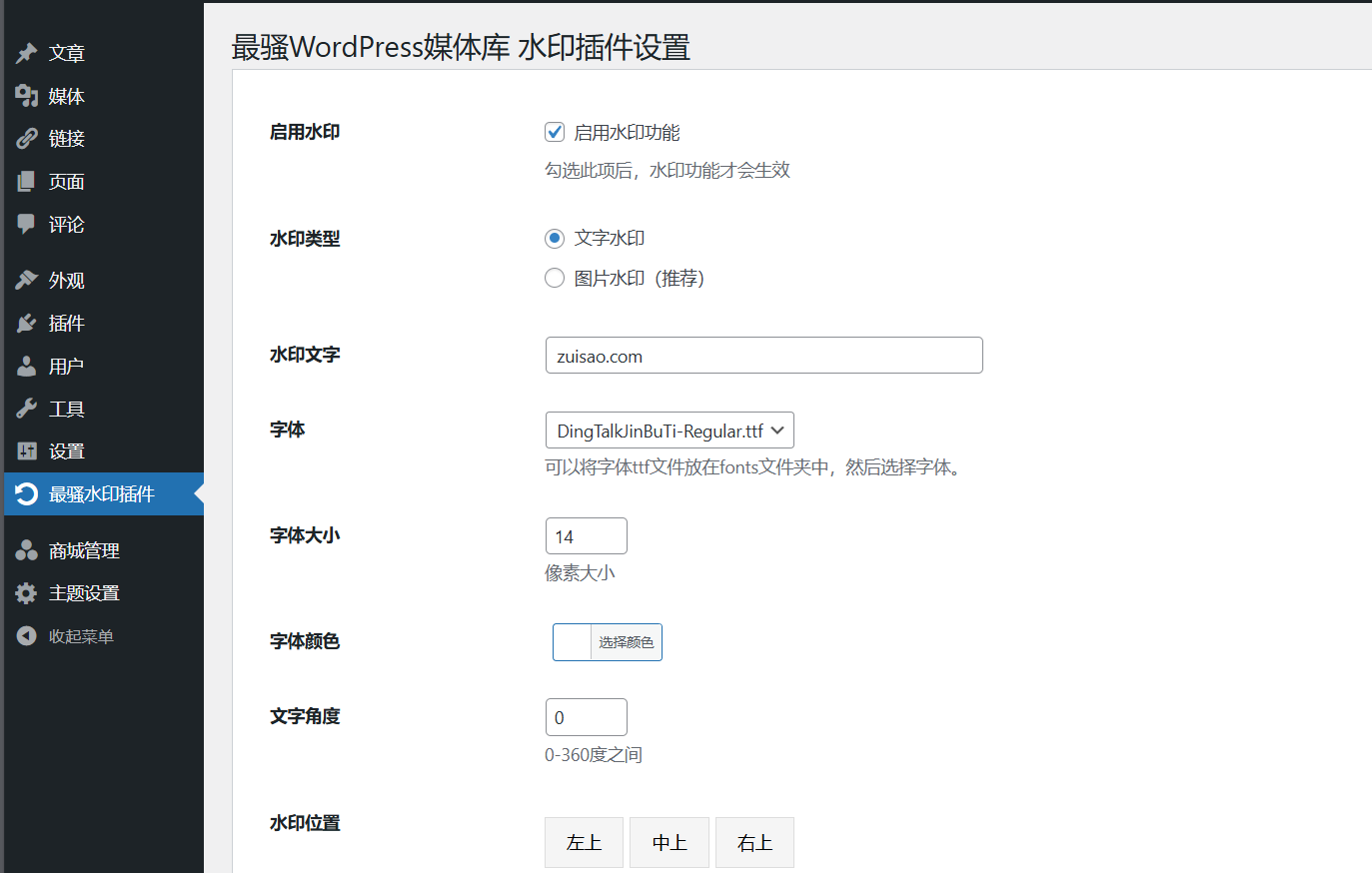
Task: Click the 字体大小 setting label
Action: 305,535
